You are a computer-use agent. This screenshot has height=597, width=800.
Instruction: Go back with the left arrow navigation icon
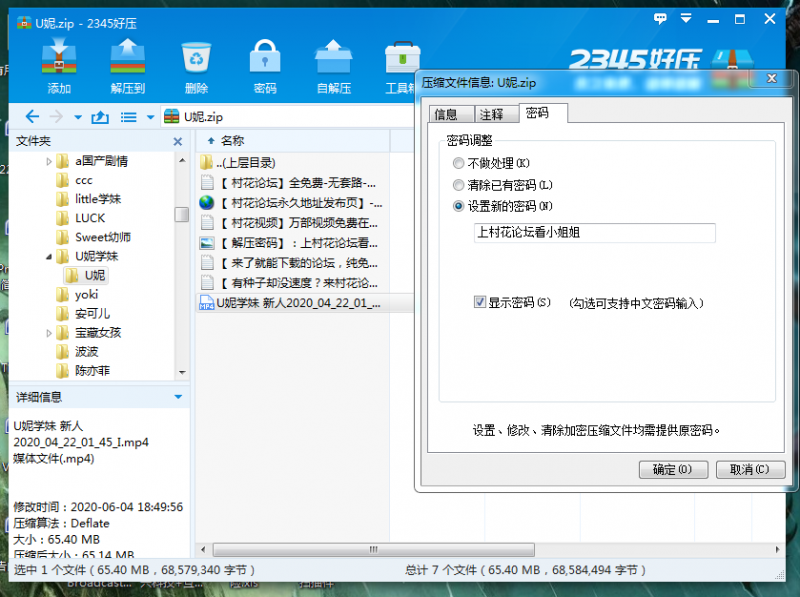[x=32, y=117]
